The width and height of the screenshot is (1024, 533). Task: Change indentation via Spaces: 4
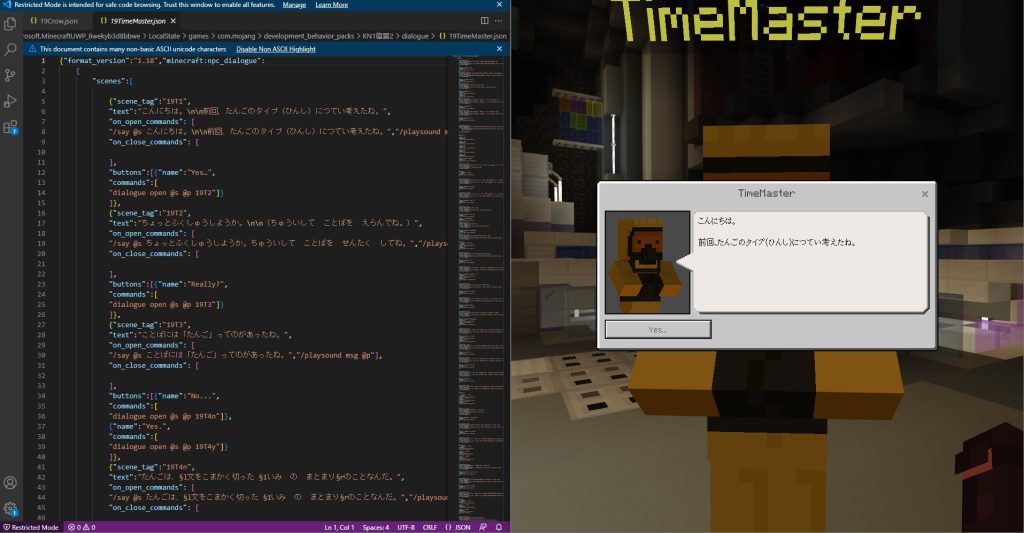coord(376,527)
